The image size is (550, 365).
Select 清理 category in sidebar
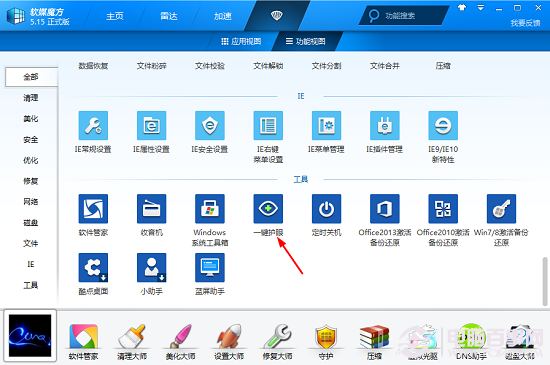pos(31,98)
